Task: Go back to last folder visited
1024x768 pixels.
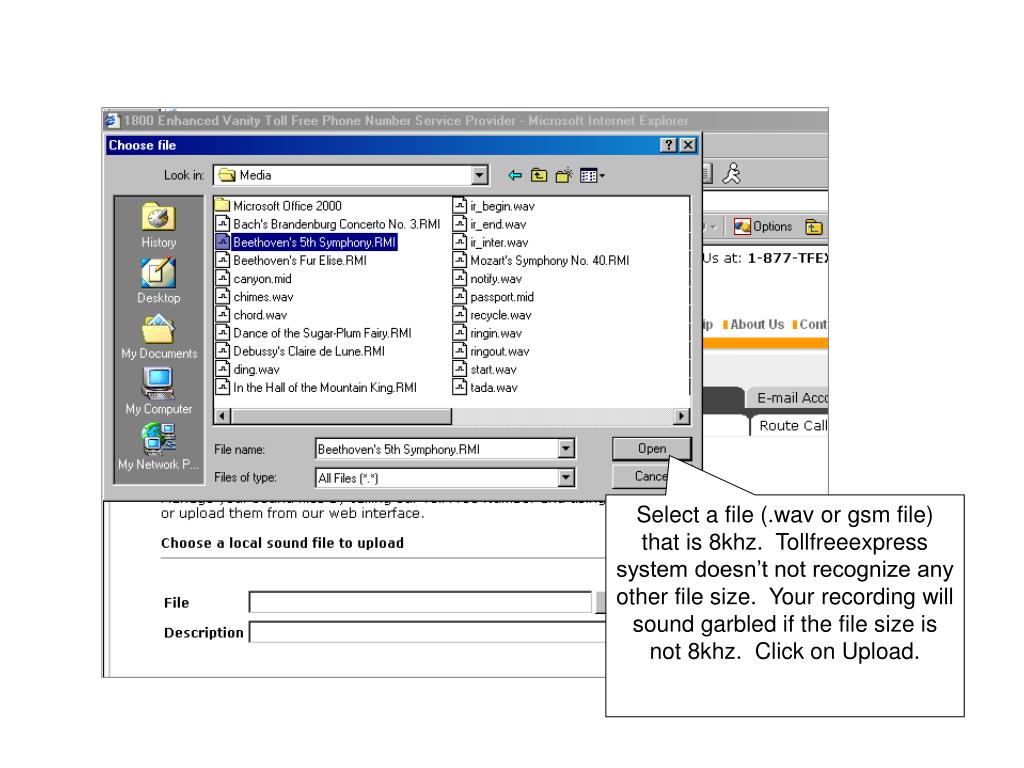Action: click(515, 176)
